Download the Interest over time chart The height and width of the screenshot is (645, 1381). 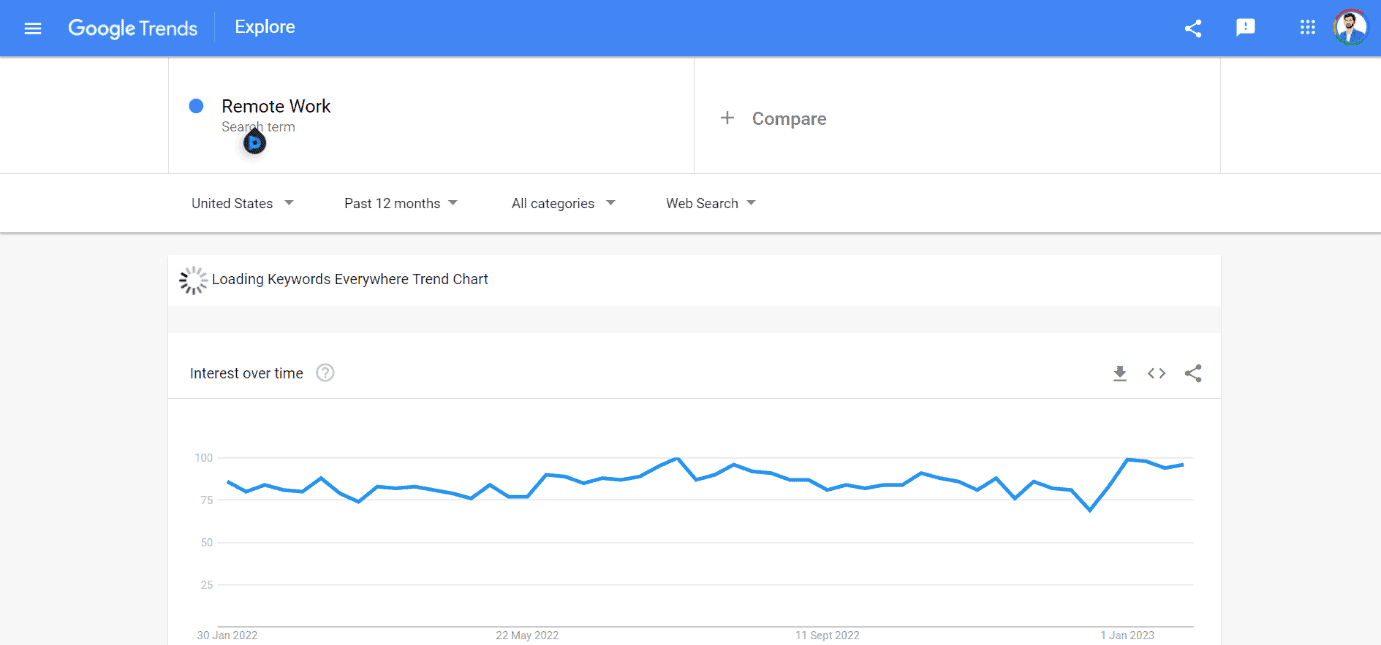point(1120,373)
